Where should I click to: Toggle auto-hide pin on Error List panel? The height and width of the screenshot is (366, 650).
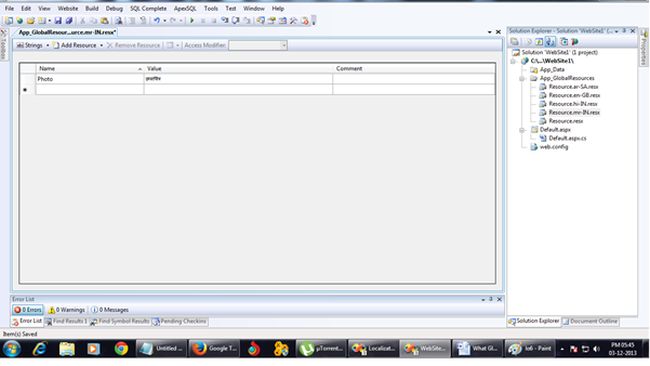pyautogui.click(x=491, y=299)
